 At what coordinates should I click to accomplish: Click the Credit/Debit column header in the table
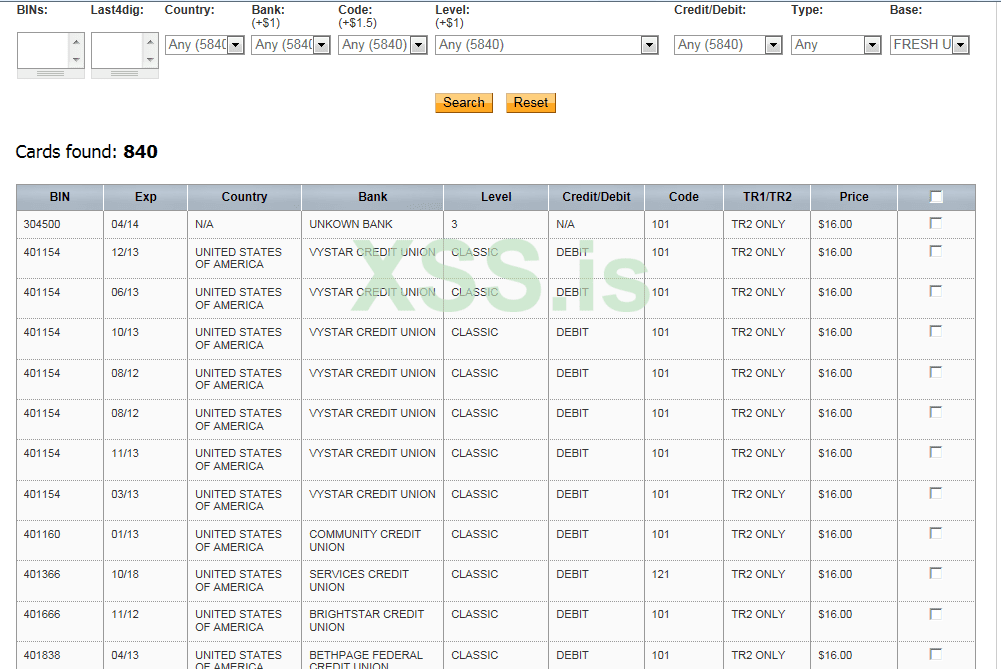(596, 197)
